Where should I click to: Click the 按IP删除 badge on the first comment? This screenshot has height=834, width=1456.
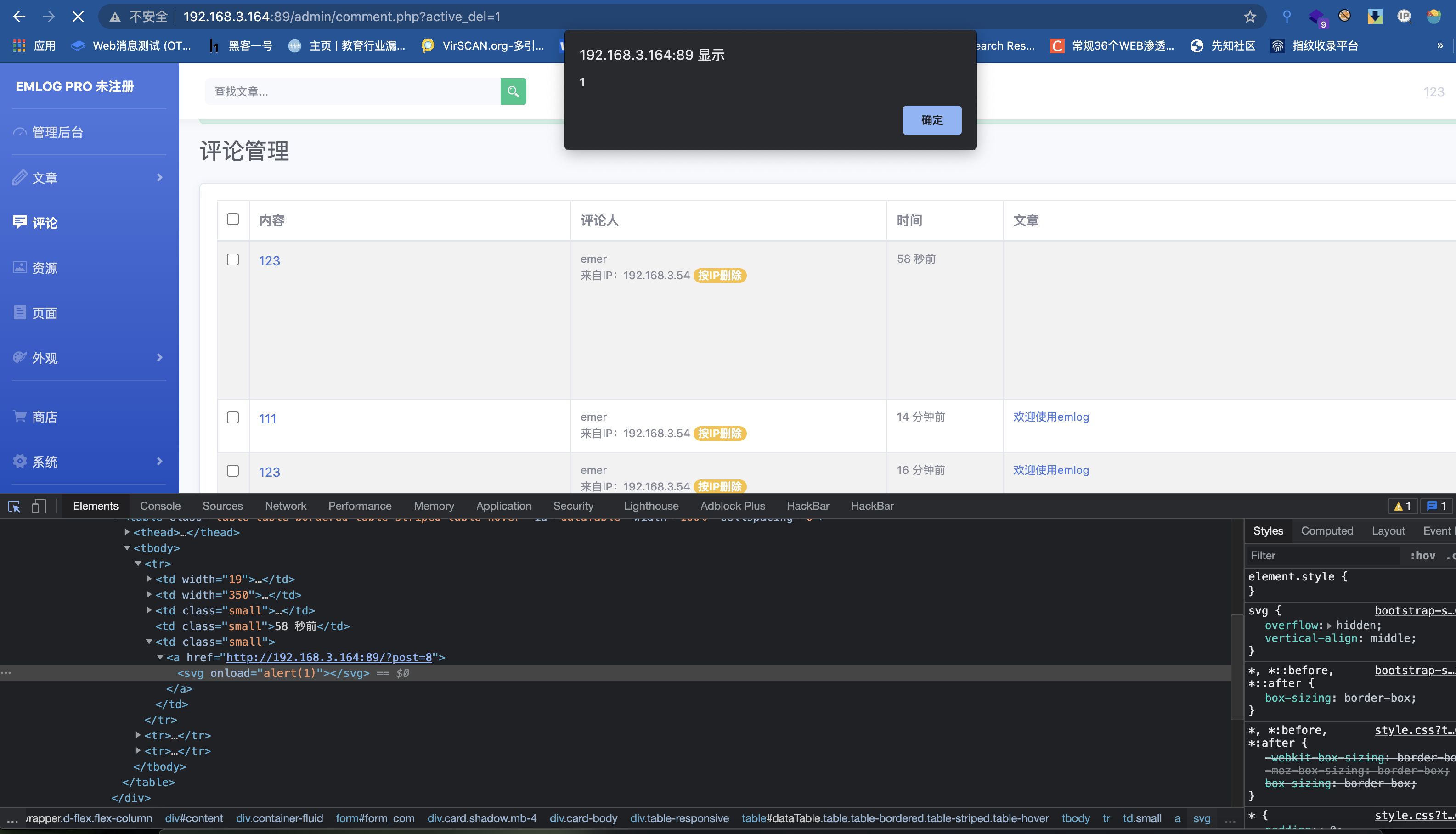pos(719,276)
